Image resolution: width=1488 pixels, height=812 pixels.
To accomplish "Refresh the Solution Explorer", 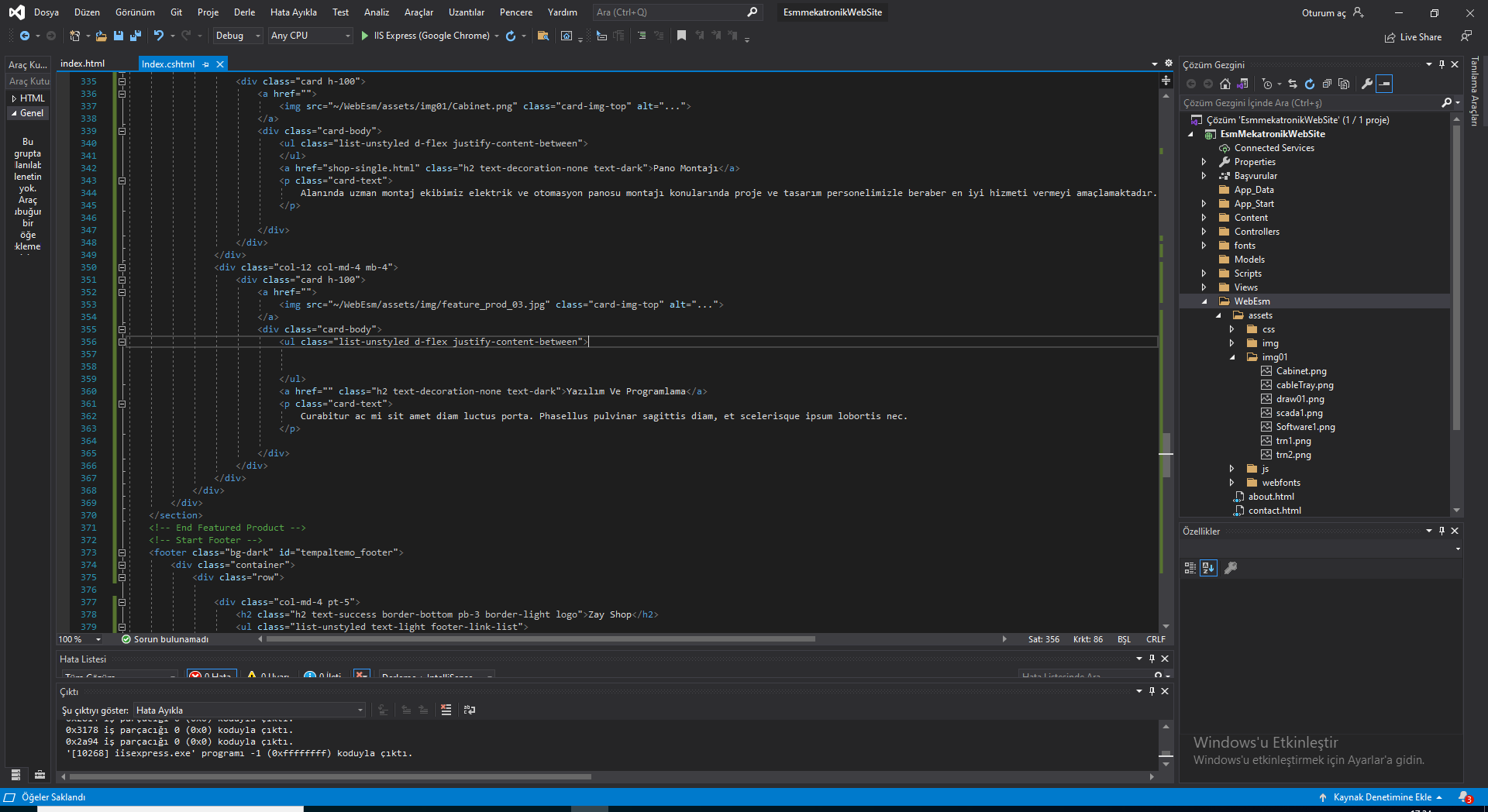I will [x=1310, y=84].
